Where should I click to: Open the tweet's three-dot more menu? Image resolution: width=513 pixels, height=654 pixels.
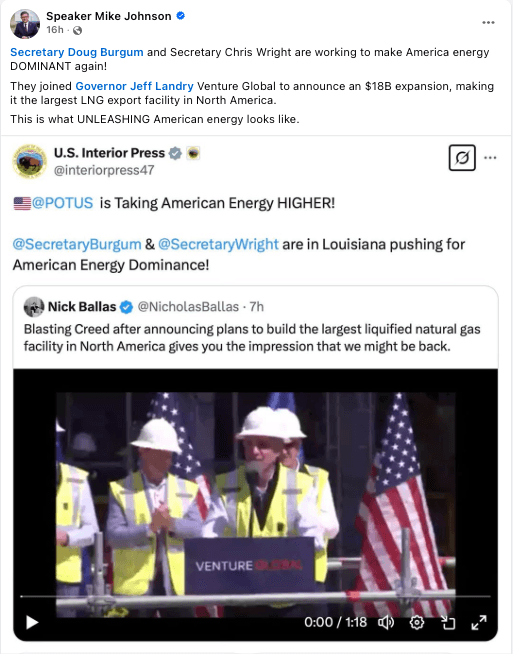tap(490, 158)
